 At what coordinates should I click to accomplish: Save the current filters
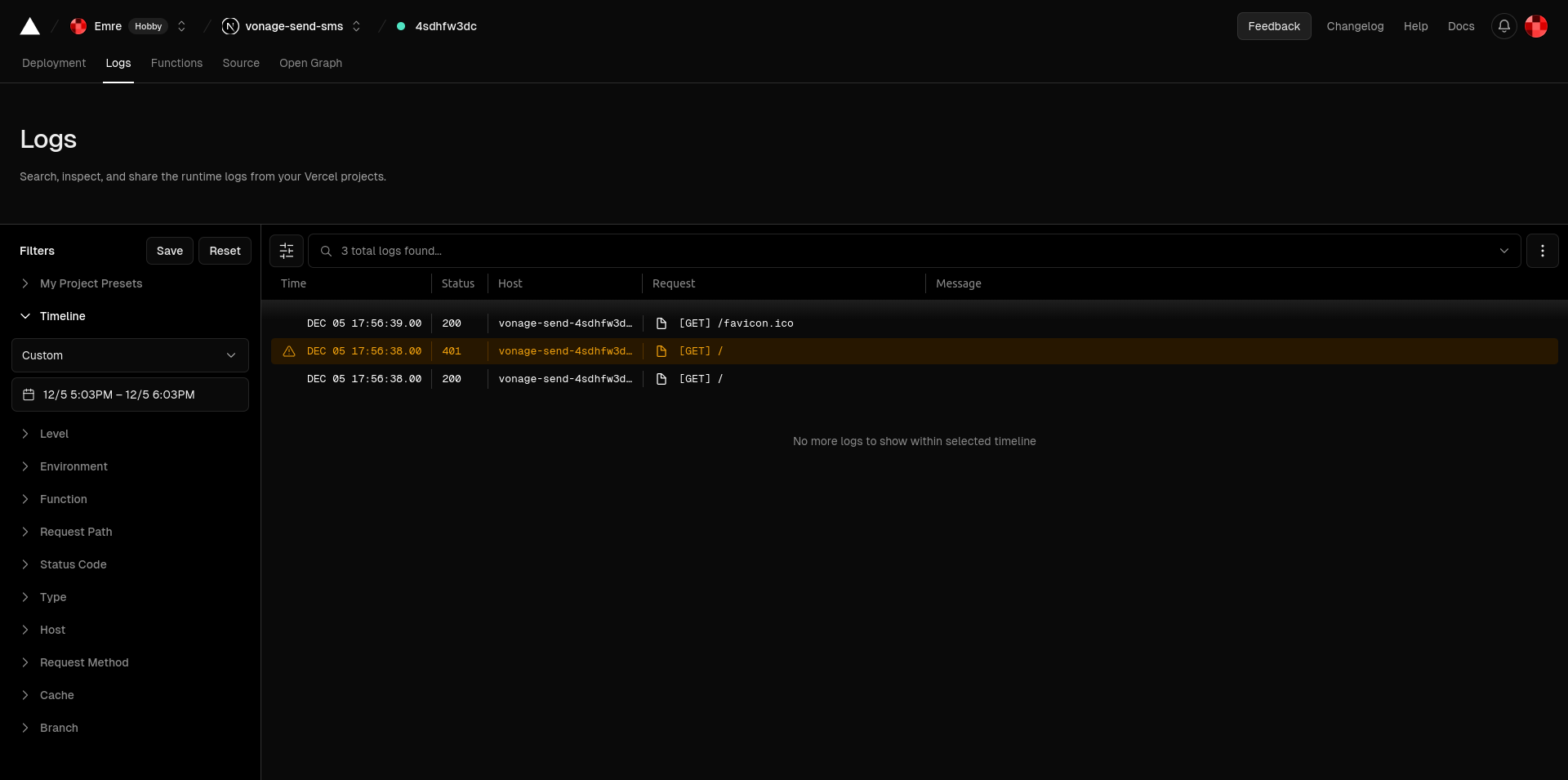coord(170,251)
